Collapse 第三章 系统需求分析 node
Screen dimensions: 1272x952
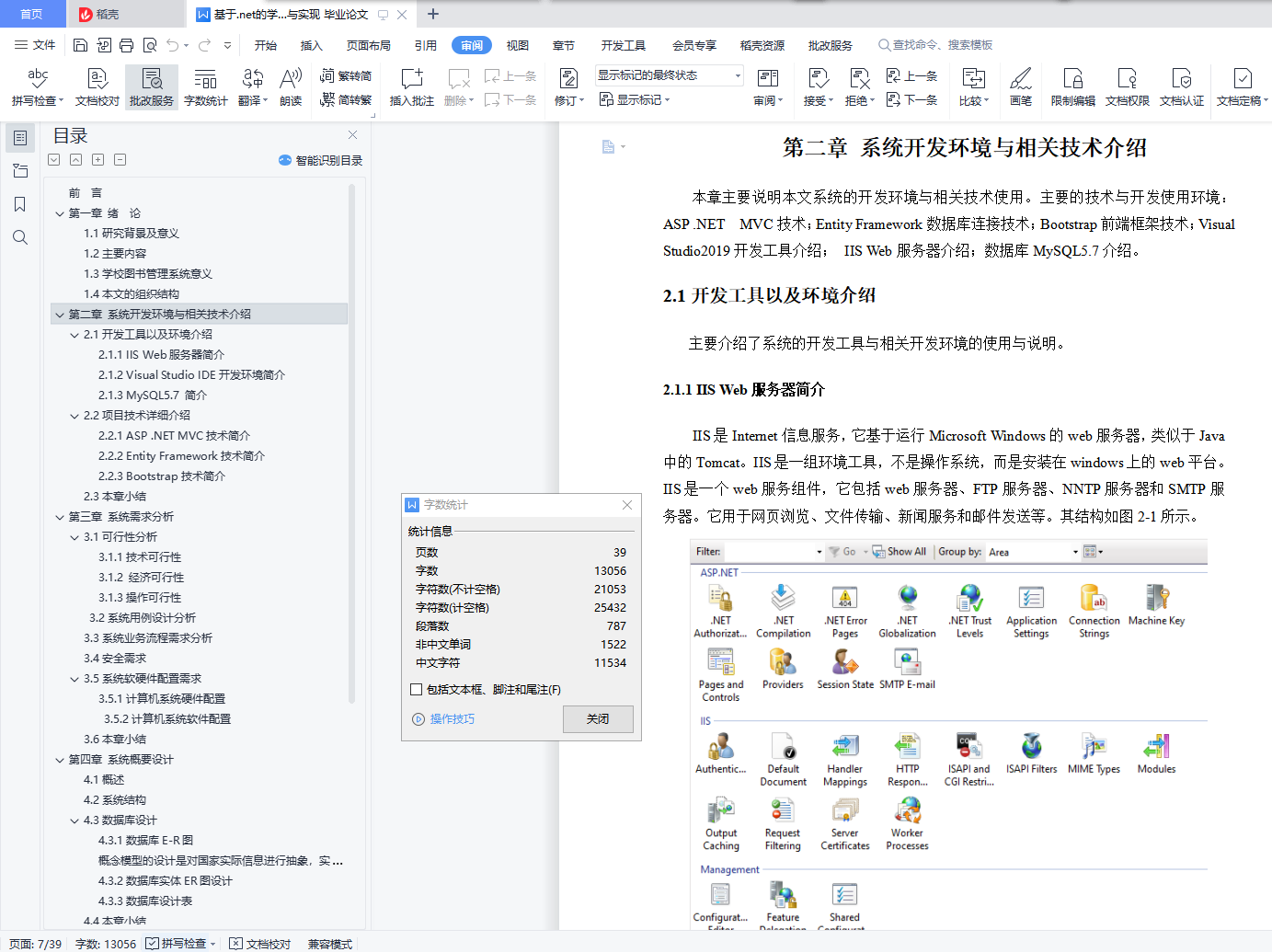[60, 517]
